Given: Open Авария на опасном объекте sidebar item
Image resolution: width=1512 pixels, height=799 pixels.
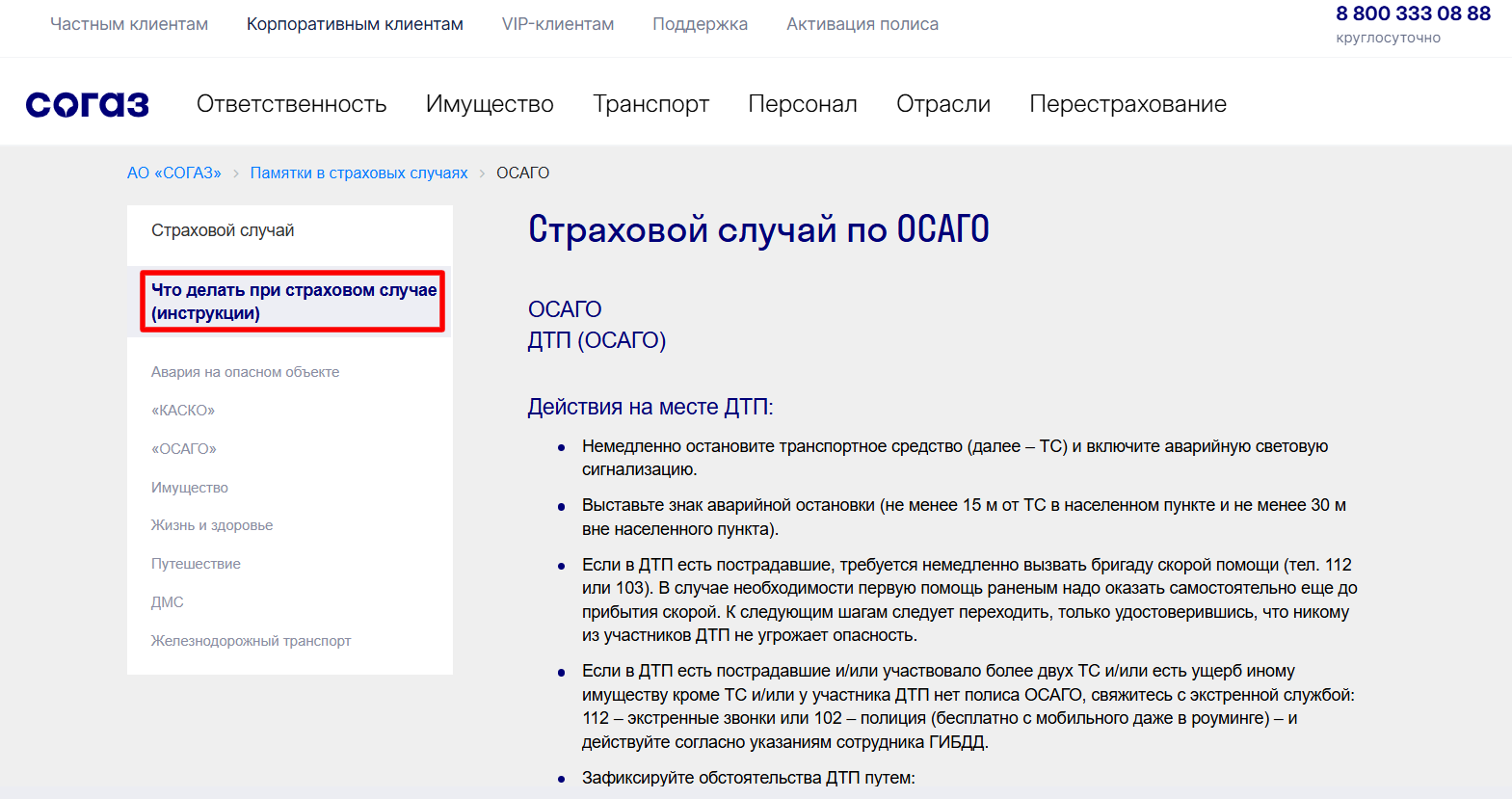Looking at the screenshot, I should pos(245,372).
